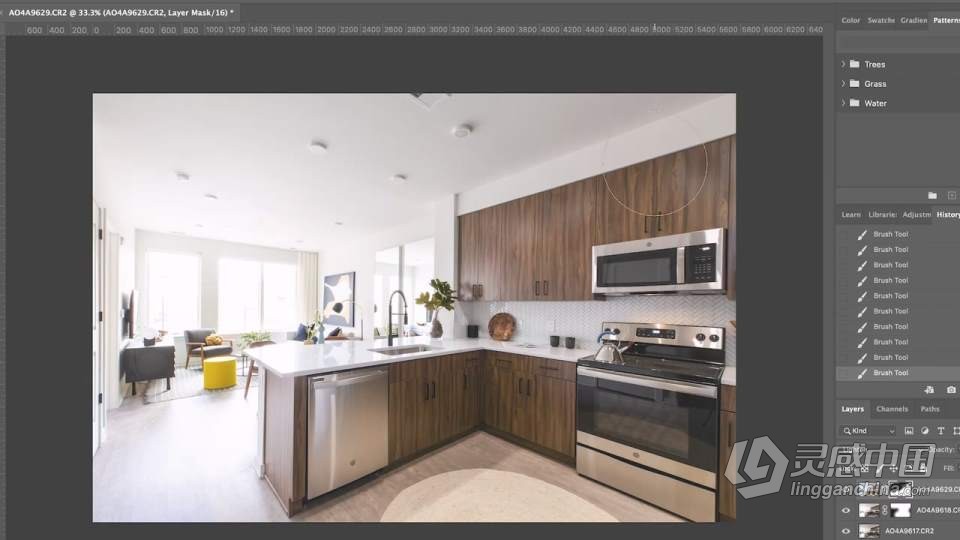Open the Learn panel tab
Screen dimensions: 960x540
coord(850,215)
